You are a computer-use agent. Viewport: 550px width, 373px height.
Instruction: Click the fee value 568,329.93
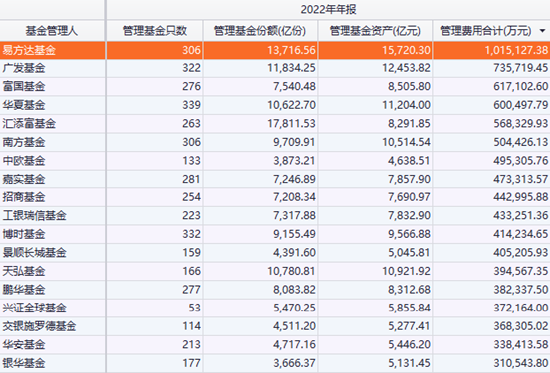tap(521, 124)
